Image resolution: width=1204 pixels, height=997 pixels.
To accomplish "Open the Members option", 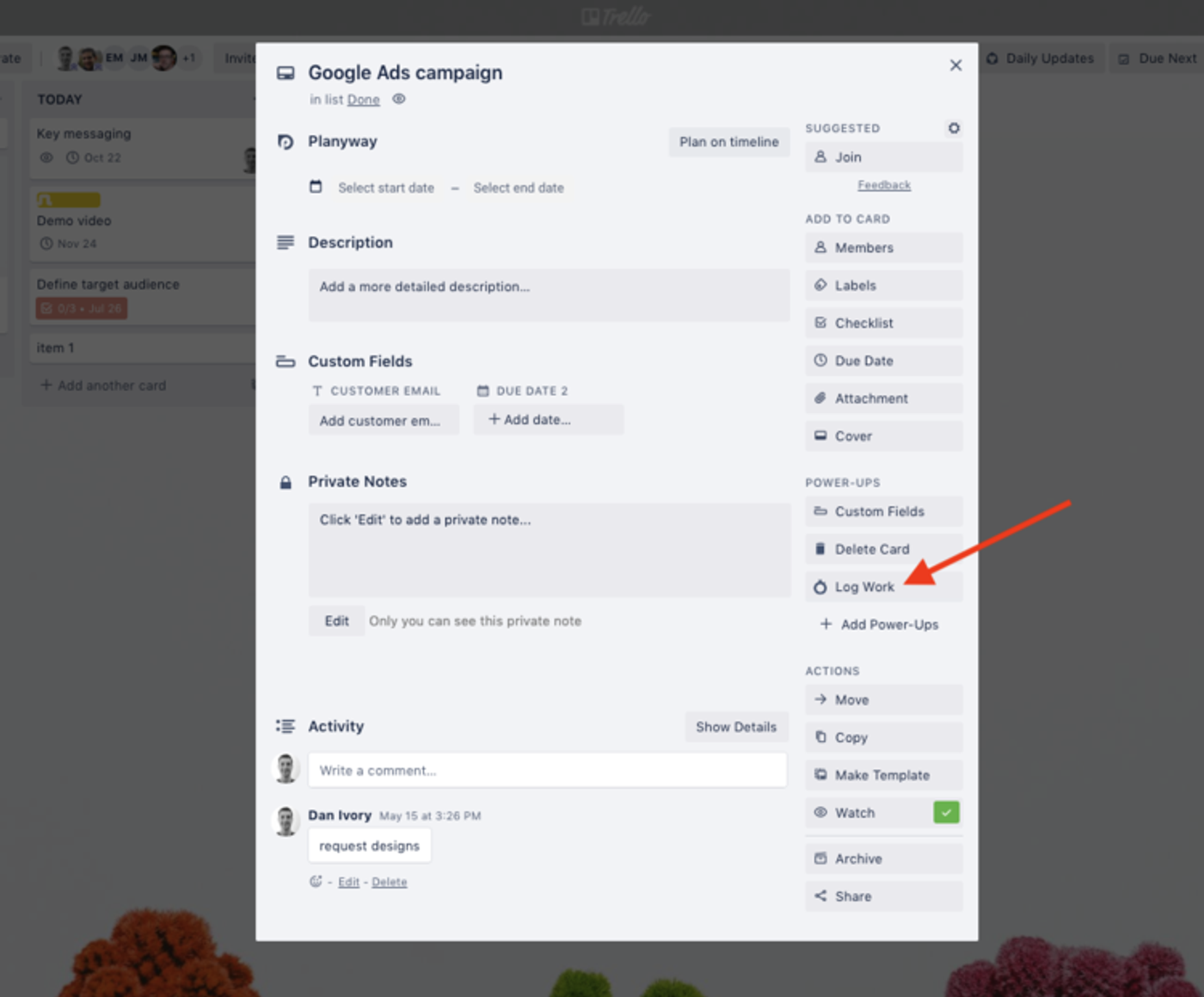I will [x=884, y=248].
